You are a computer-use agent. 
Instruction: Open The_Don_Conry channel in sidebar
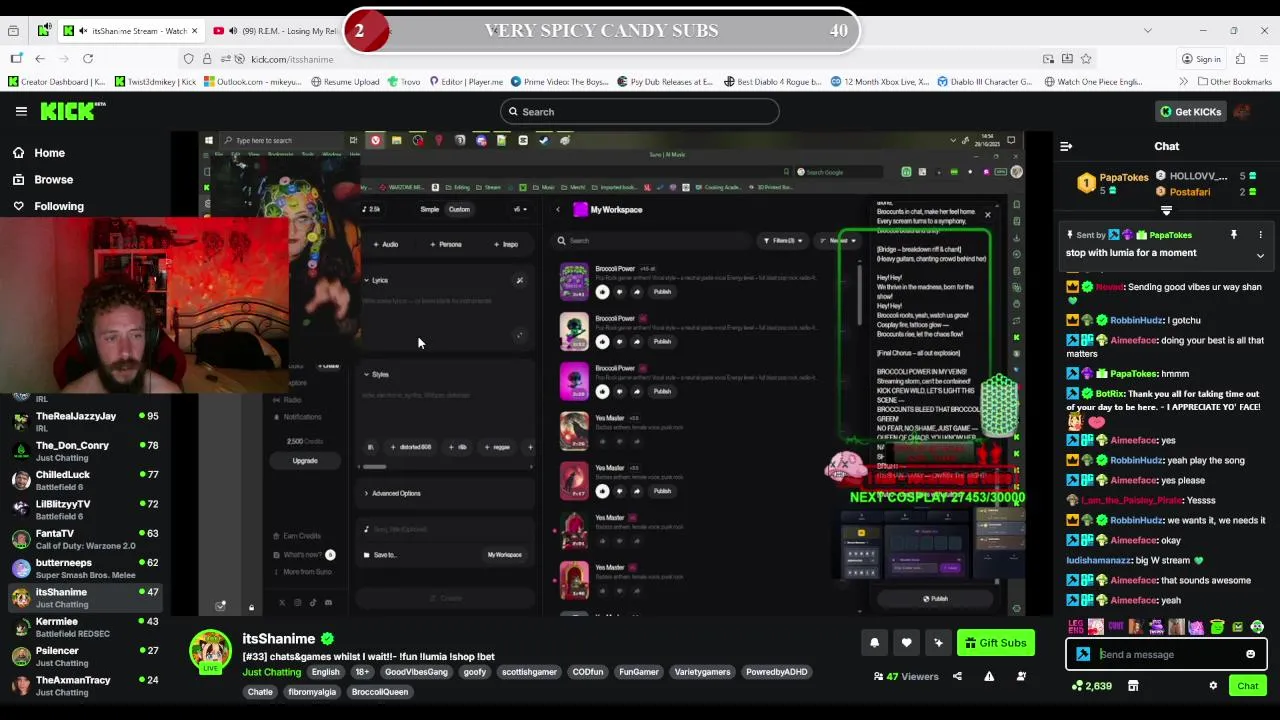pos(84,451)
